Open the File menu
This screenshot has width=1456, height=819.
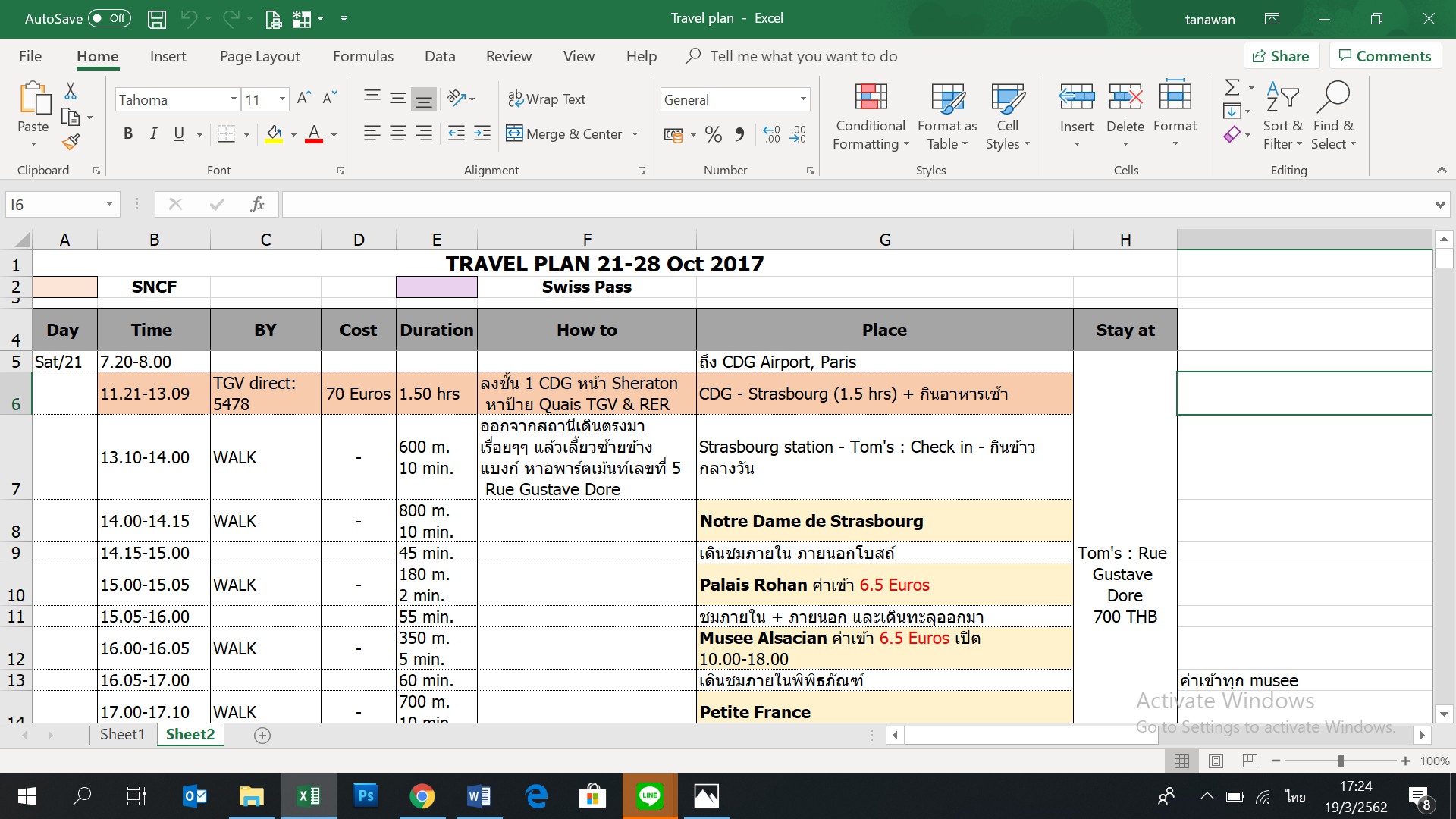30,57
